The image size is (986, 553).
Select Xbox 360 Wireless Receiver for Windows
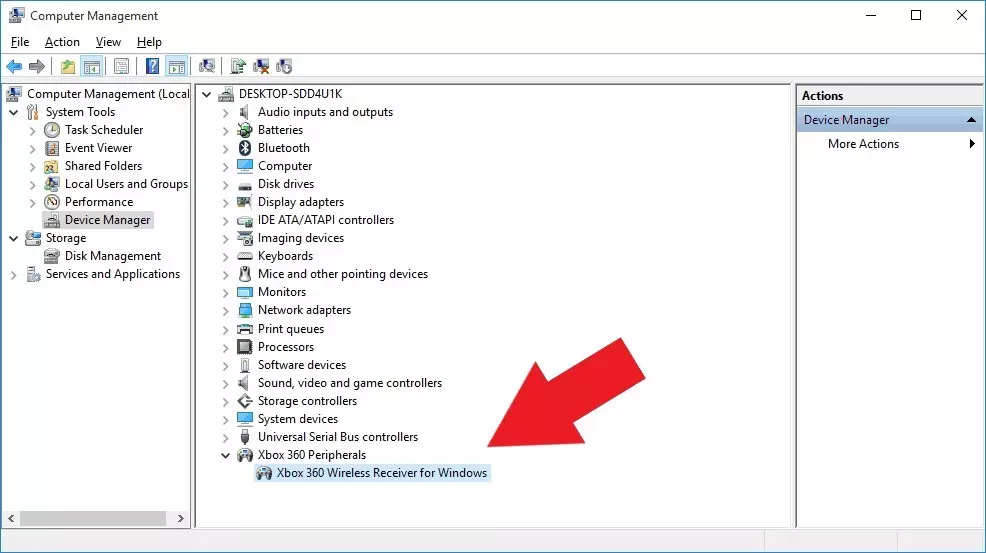point(381,473)
